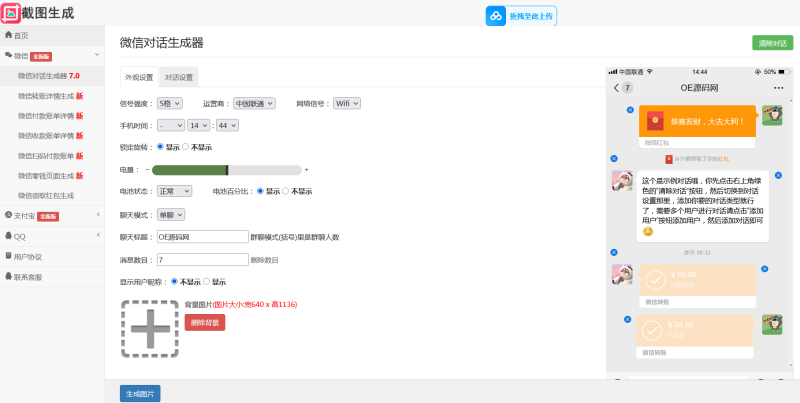Image resolution: width=800 pixels, height=403 pixels.
Task: Click the cloud upload icon at top
Action: pyautogui.click(x=495, y=16)
